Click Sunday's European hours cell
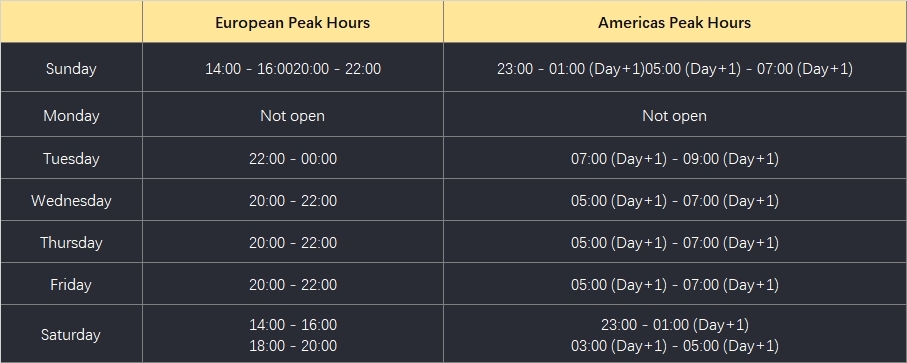Screen dimensions: 907x363 click(x=293, y=69)
